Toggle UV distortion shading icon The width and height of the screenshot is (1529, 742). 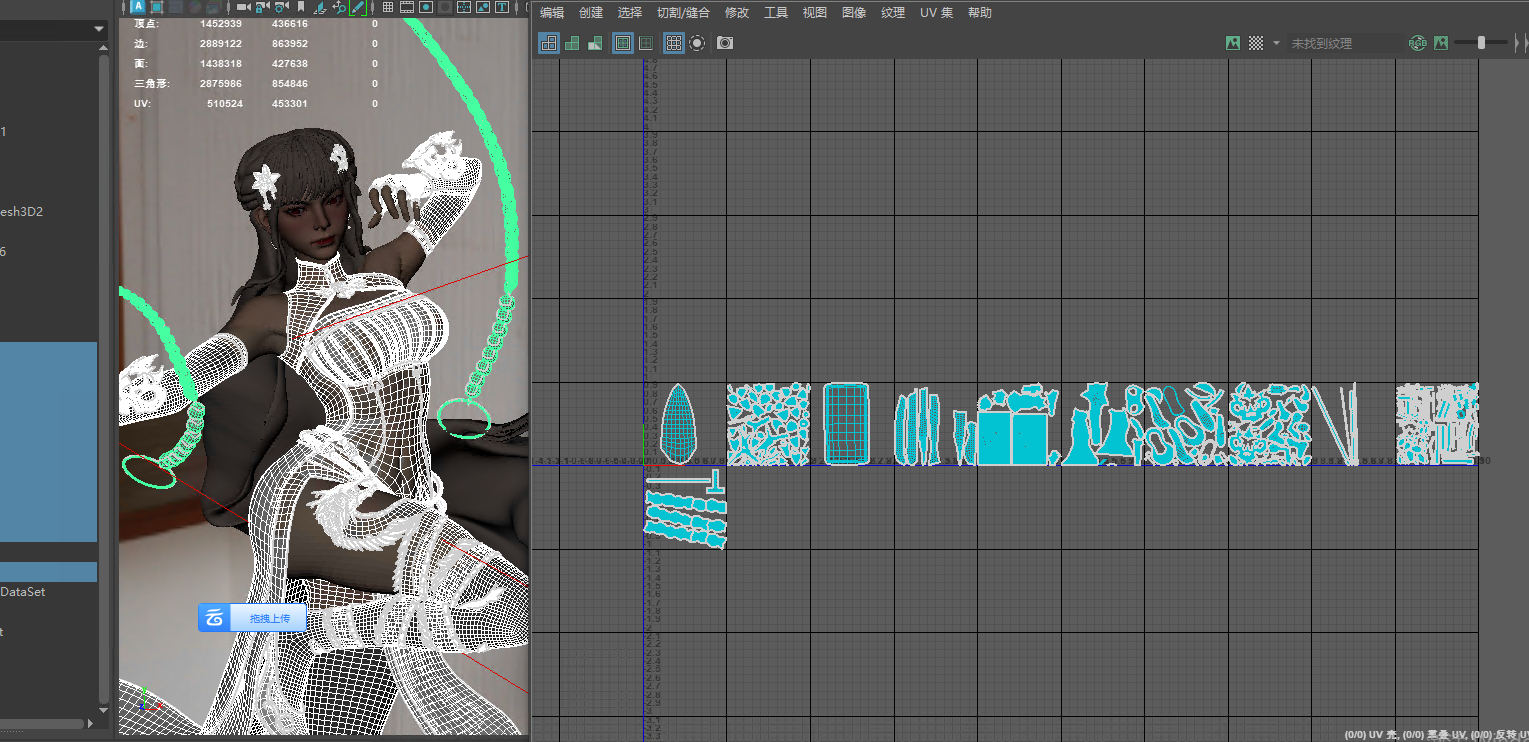point(595,43)
